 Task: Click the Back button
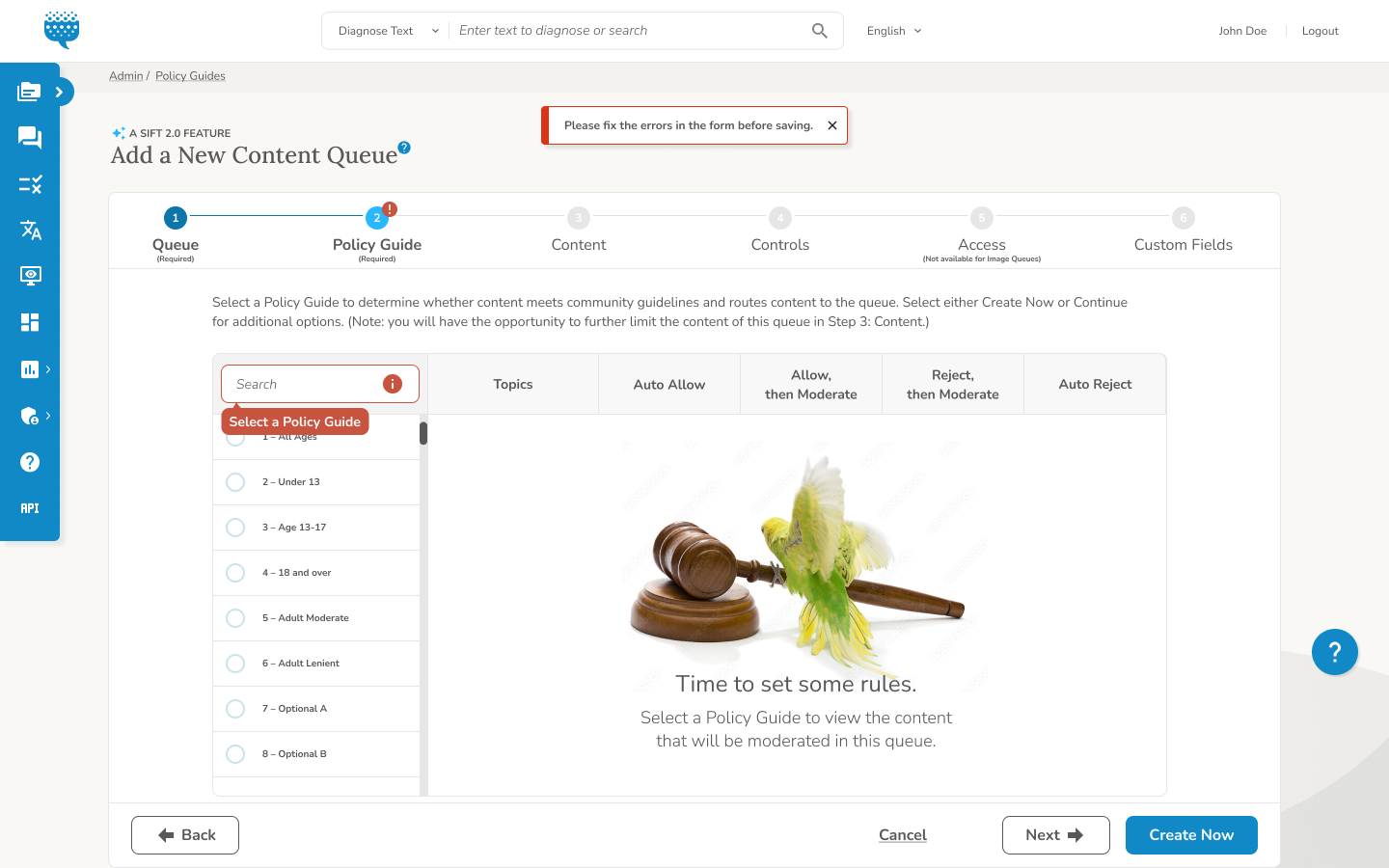185,835
